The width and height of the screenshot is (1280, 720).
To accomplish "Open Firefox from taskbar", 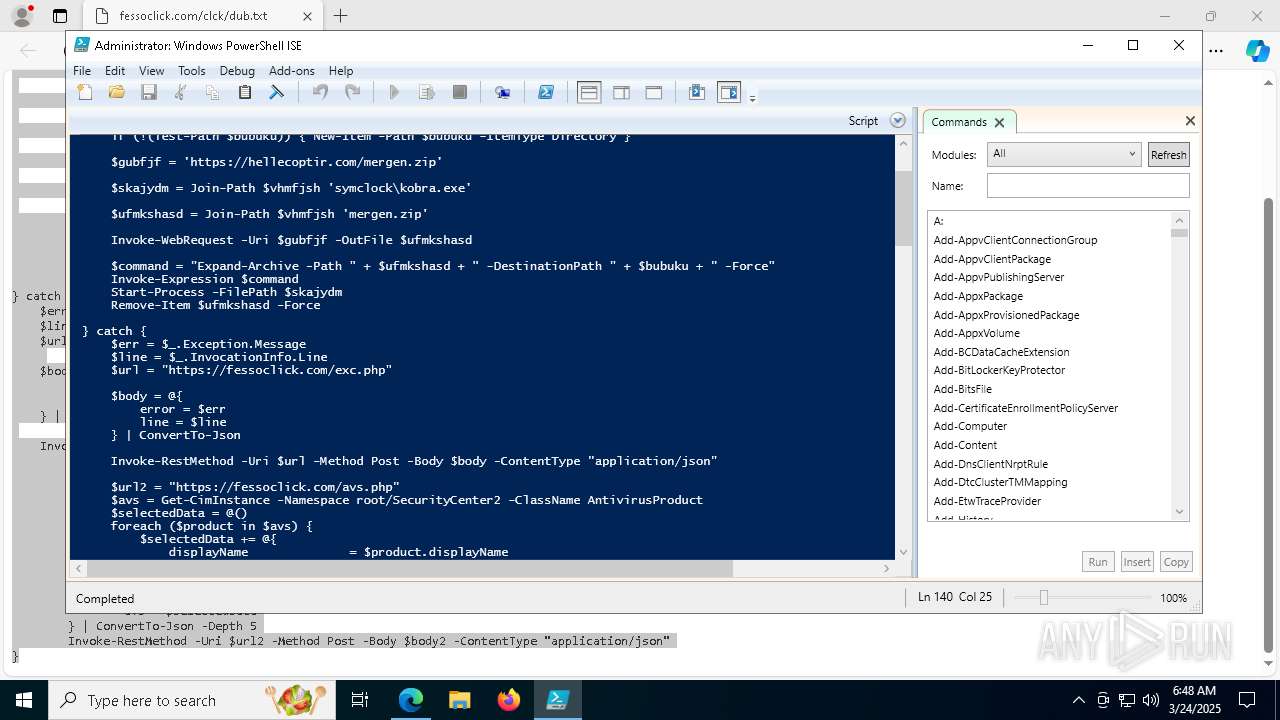I will click(x=509, y=700).
